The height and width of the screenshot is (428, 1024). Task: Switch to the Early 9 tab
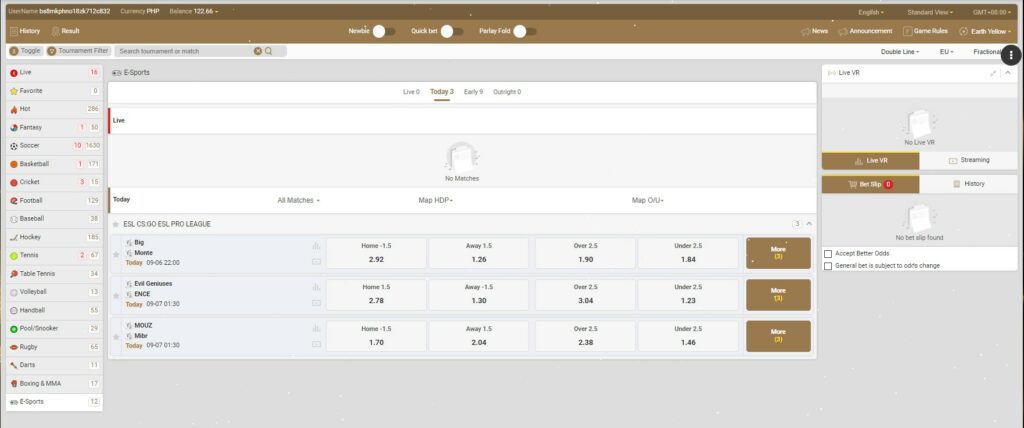coord(473,92)
